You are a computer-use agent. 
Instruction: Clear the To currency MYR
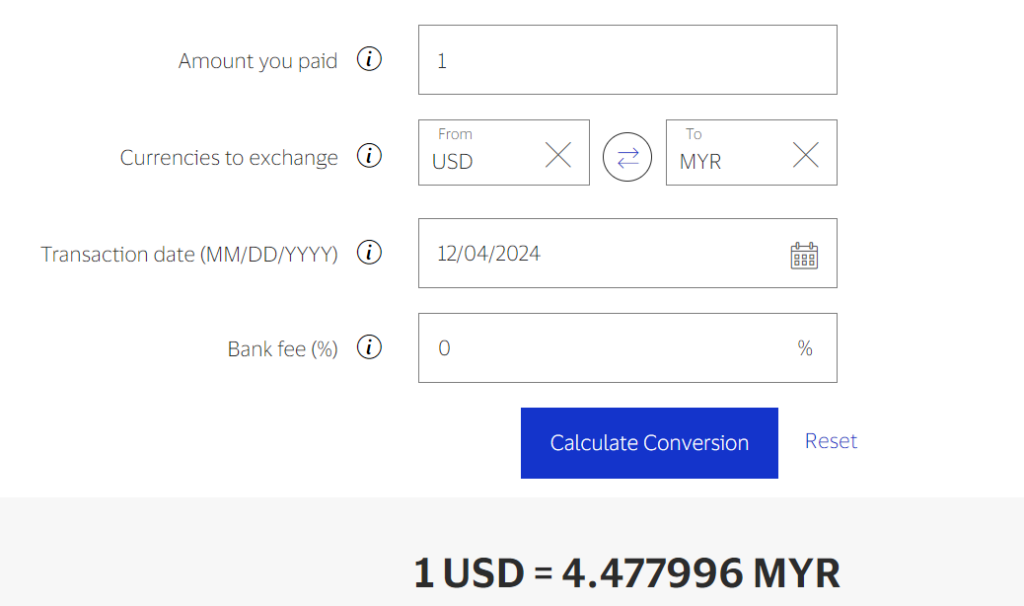(805, 154)
